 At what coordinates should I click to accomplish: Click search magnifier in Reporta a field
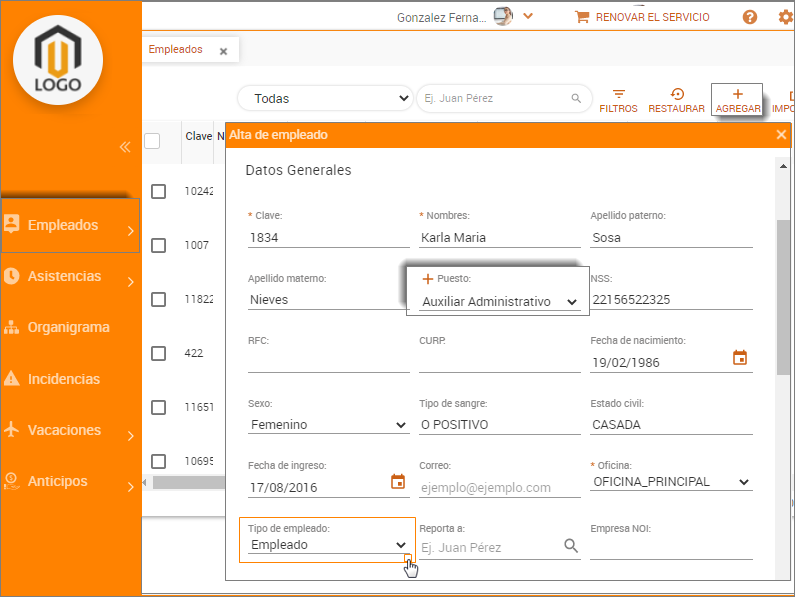coord(571,546)
